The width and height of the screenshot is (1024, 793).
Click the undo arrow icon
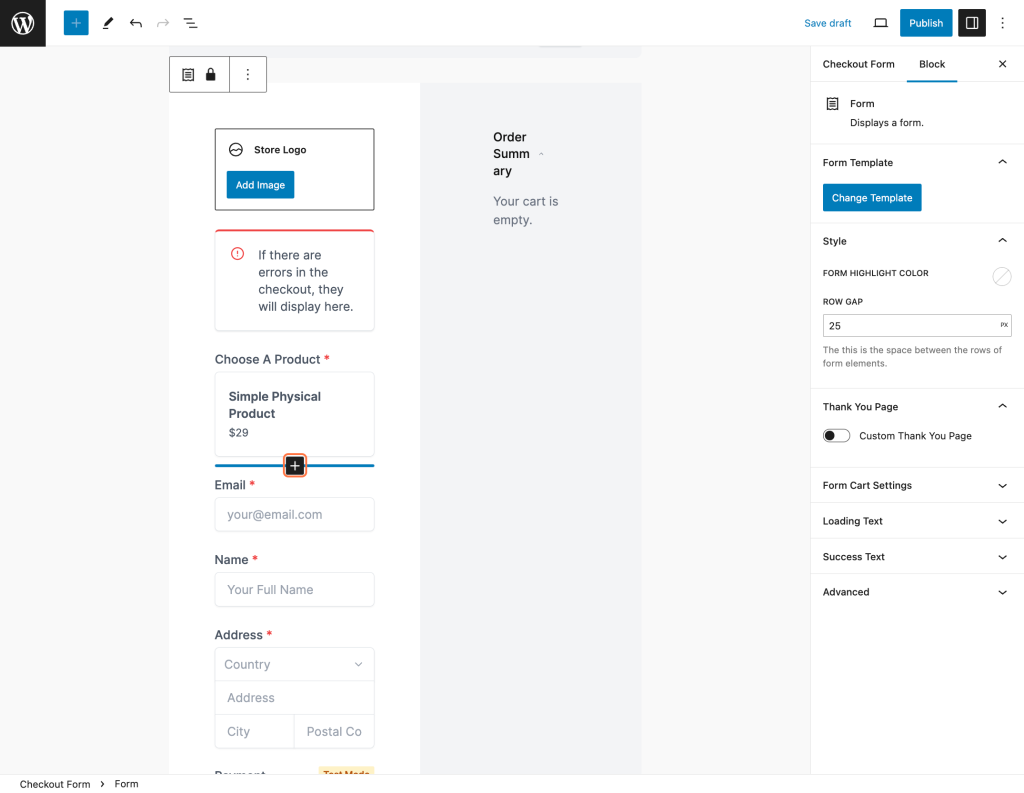[x=136, y=23]
